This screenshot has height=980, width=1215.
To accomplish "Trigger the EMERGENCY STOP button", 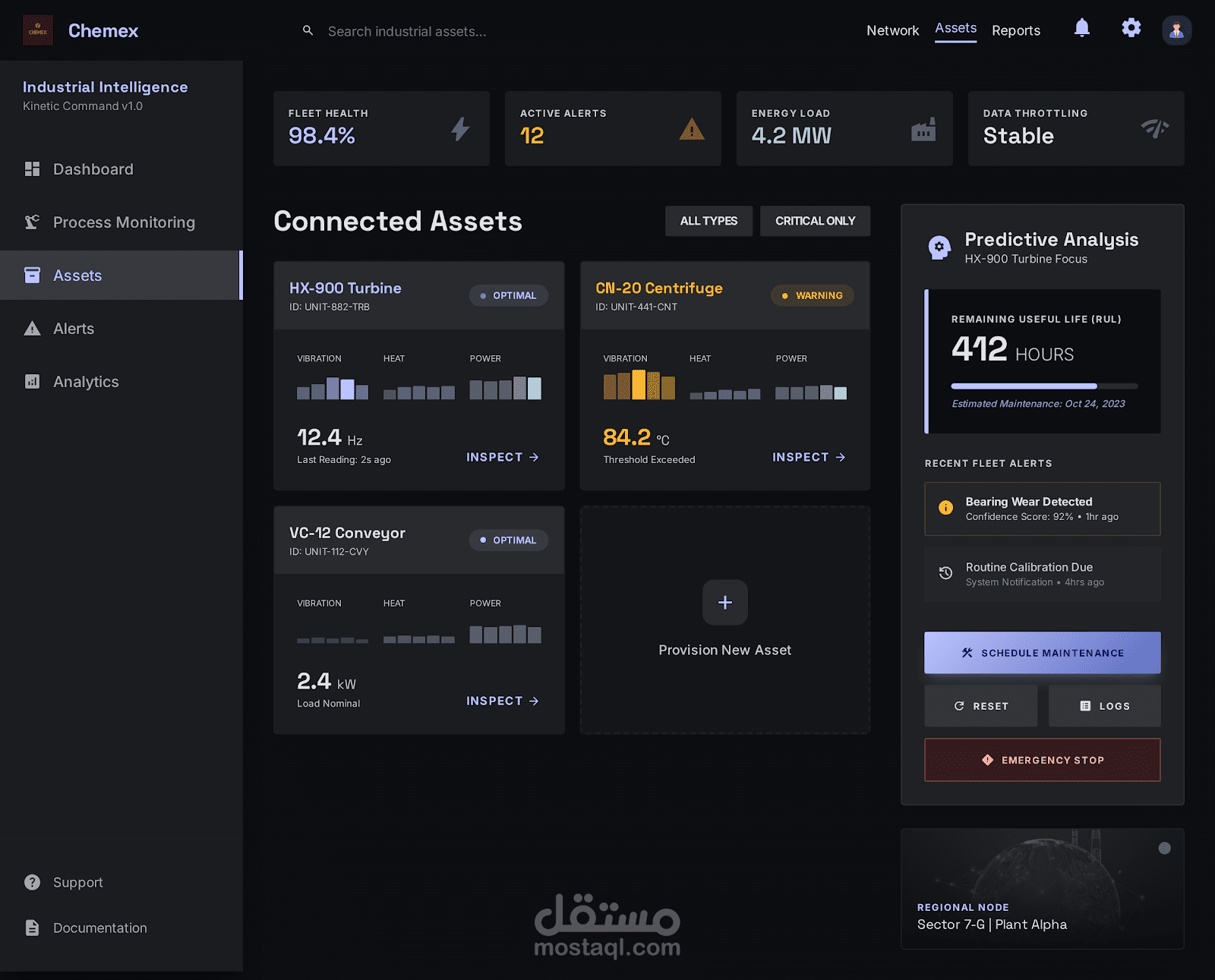I will coord(1042,760).
